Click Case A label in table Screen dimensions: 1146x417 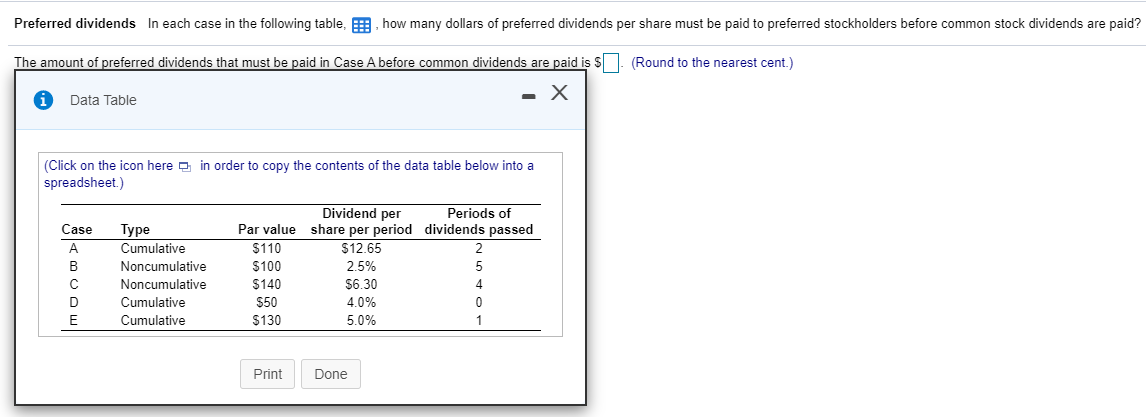[x=74, y=248]
